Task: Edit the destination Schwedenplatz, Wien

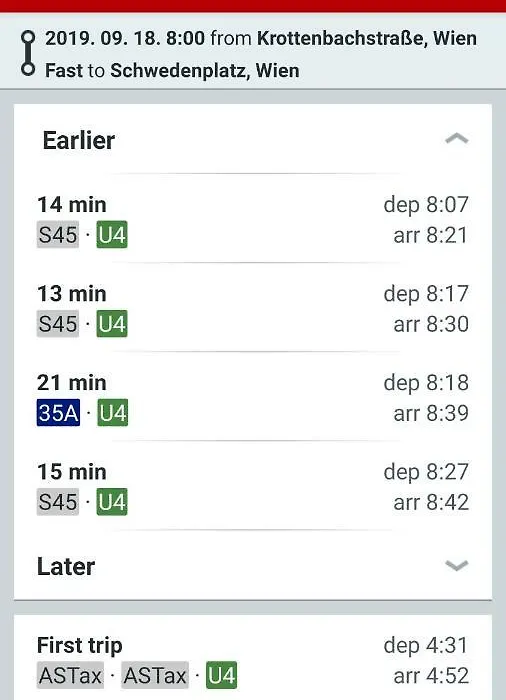Action: pos(205,71)
